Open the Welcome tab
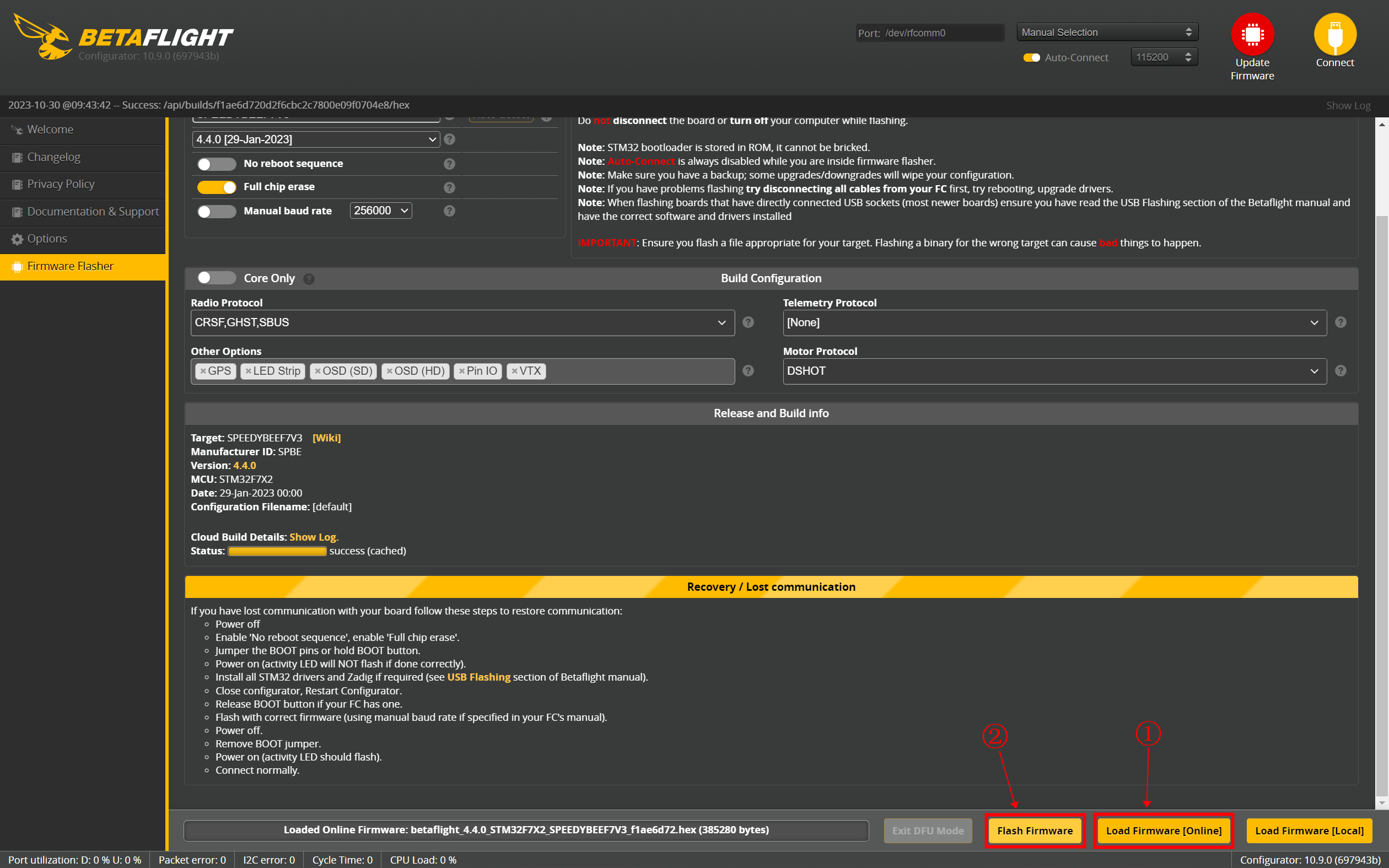Viewport: 1389px width, 868px height. pyautogui.click(x=83, y=130)
